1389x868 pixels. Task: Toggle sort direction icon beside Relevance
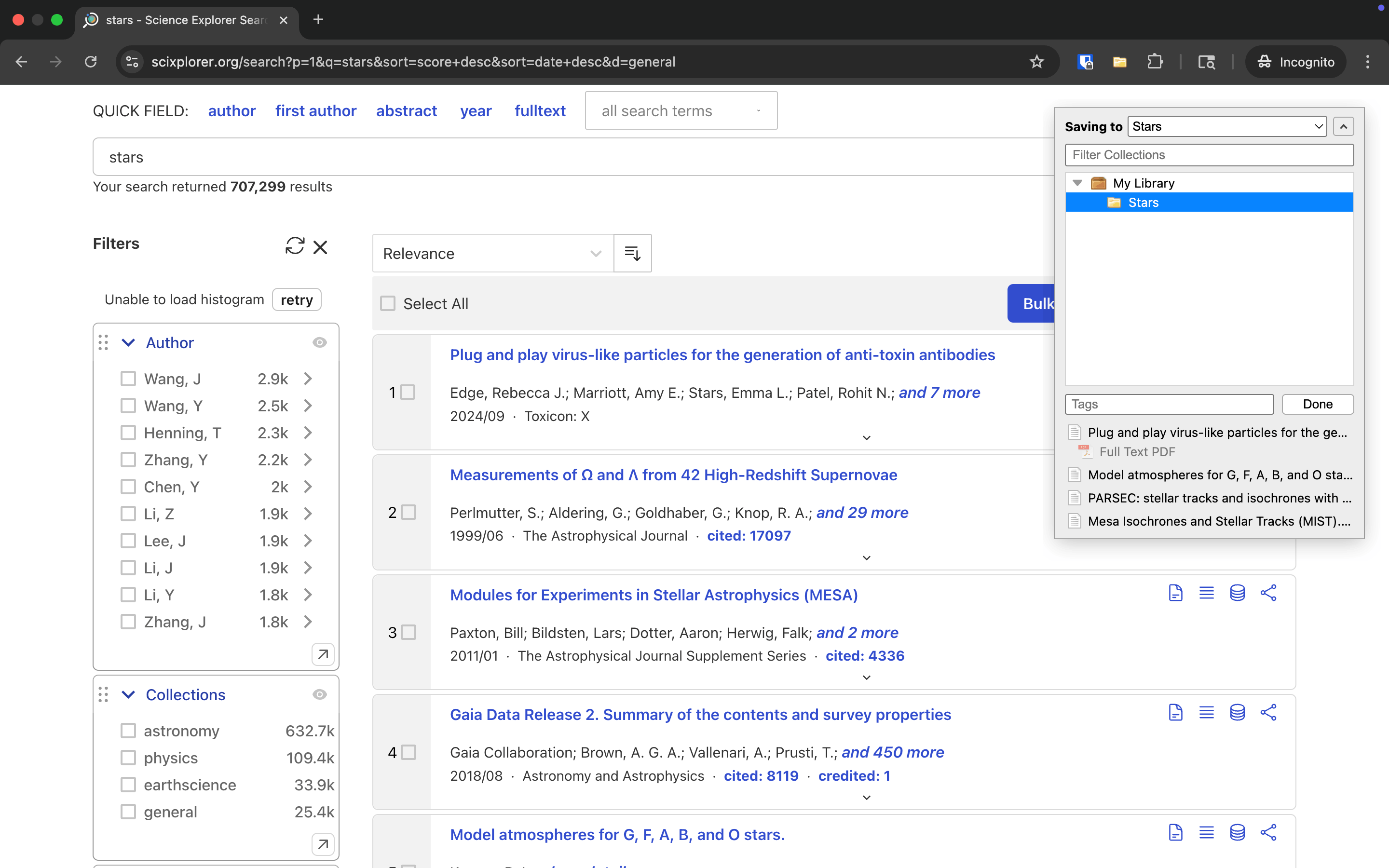coord(632,253)
